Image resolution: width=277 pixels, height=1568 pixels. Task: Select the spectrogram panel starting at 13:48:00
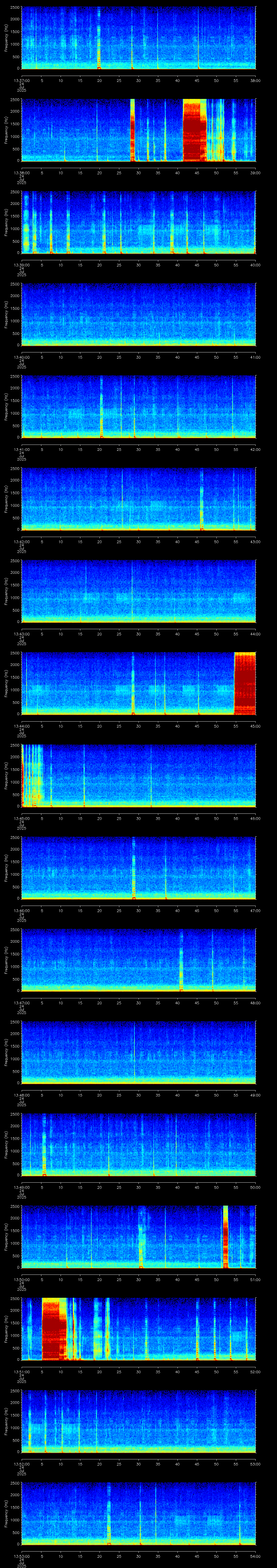[138, 1052]
